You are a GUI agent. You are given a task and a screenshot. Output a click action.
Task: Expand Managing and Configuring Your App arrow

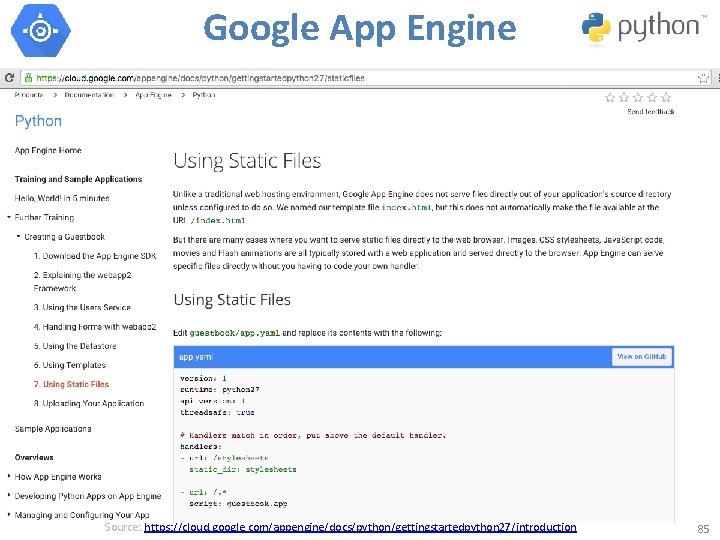click(9, 514)
